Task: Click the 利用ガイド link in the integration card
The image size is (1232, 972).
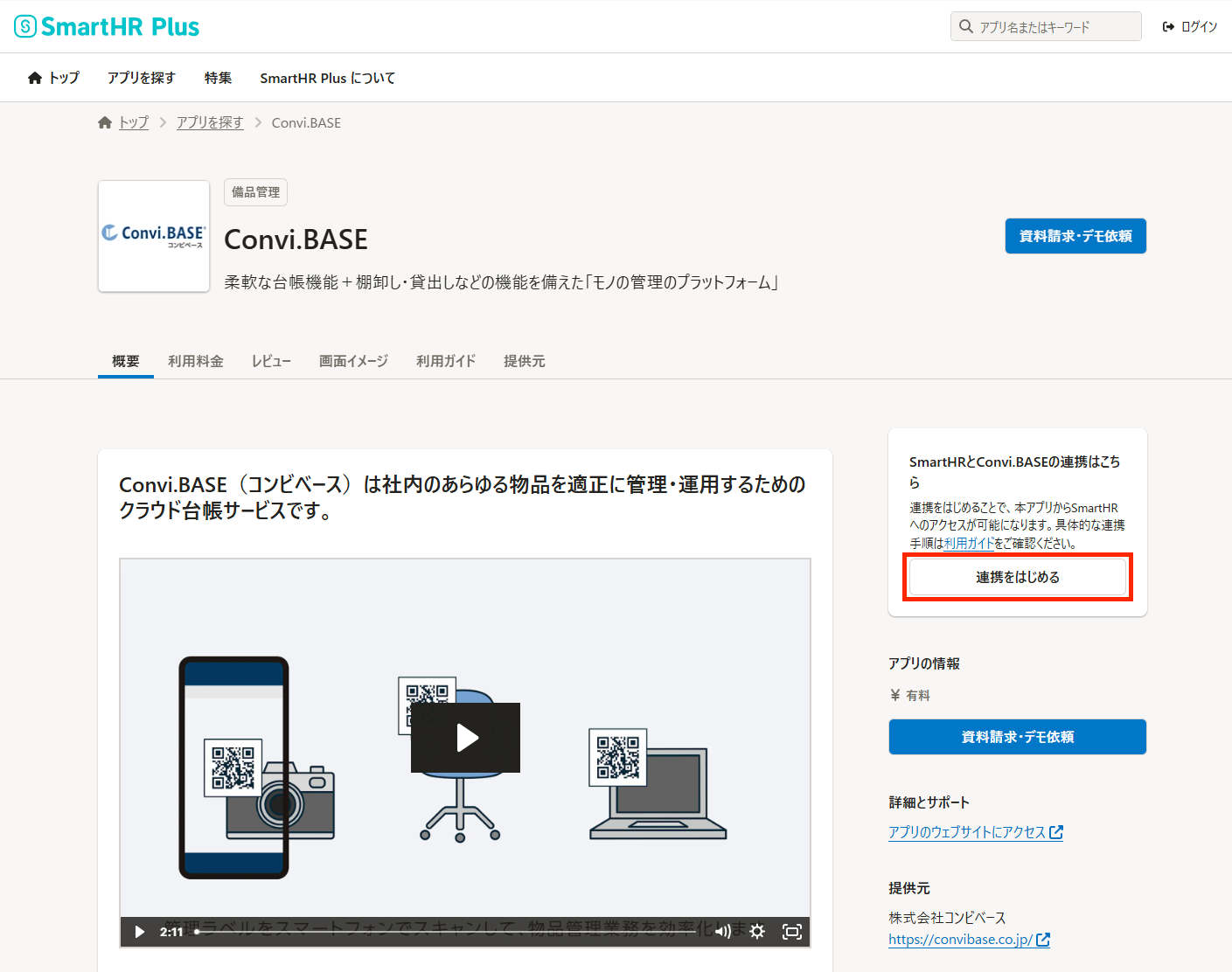Action: pos(969,543)
